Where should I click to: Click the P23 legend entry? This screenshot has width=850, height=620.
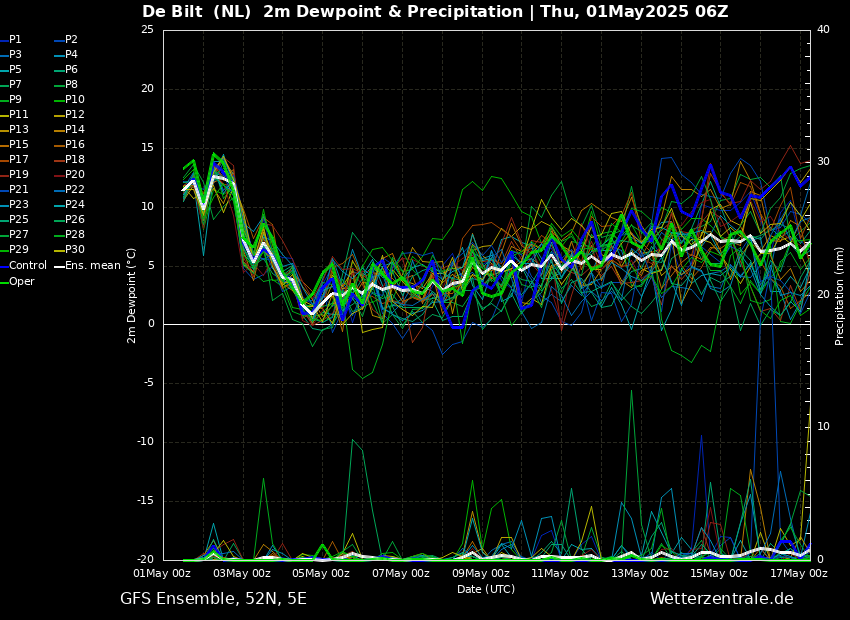pos(14,204)
